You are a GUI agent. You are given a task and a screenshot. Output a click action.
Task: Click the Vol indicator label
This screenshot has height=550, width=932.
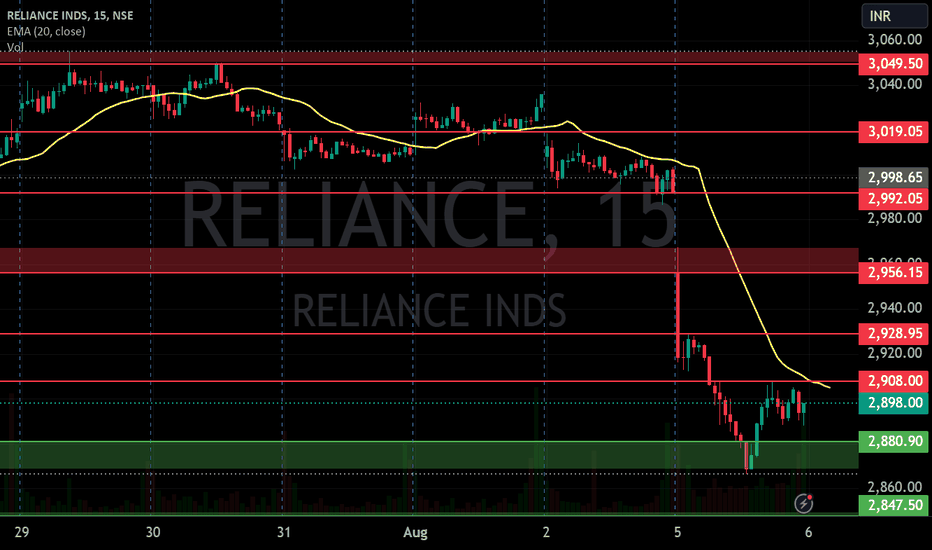point(15,47)
